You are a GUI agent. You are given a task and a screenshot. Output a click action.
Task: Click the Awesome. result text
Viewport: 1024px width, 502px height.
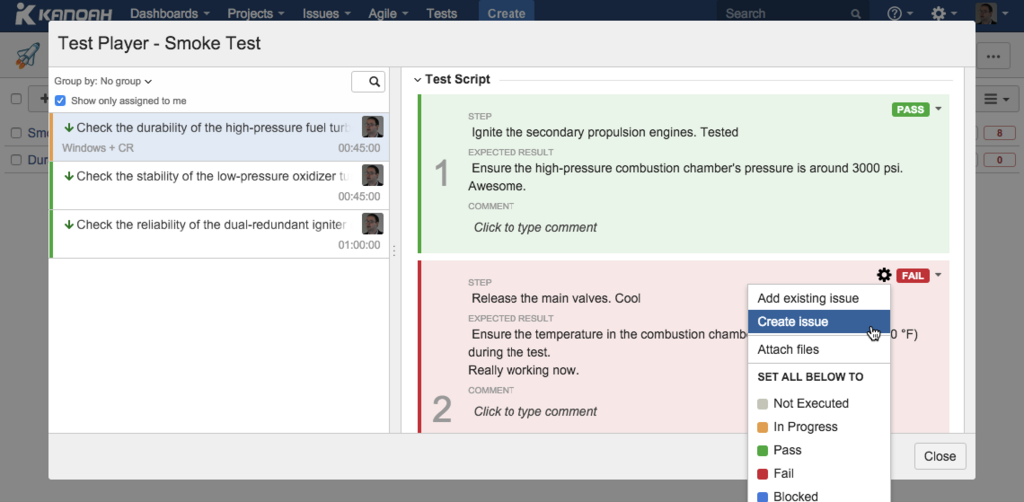click(497, 186)
